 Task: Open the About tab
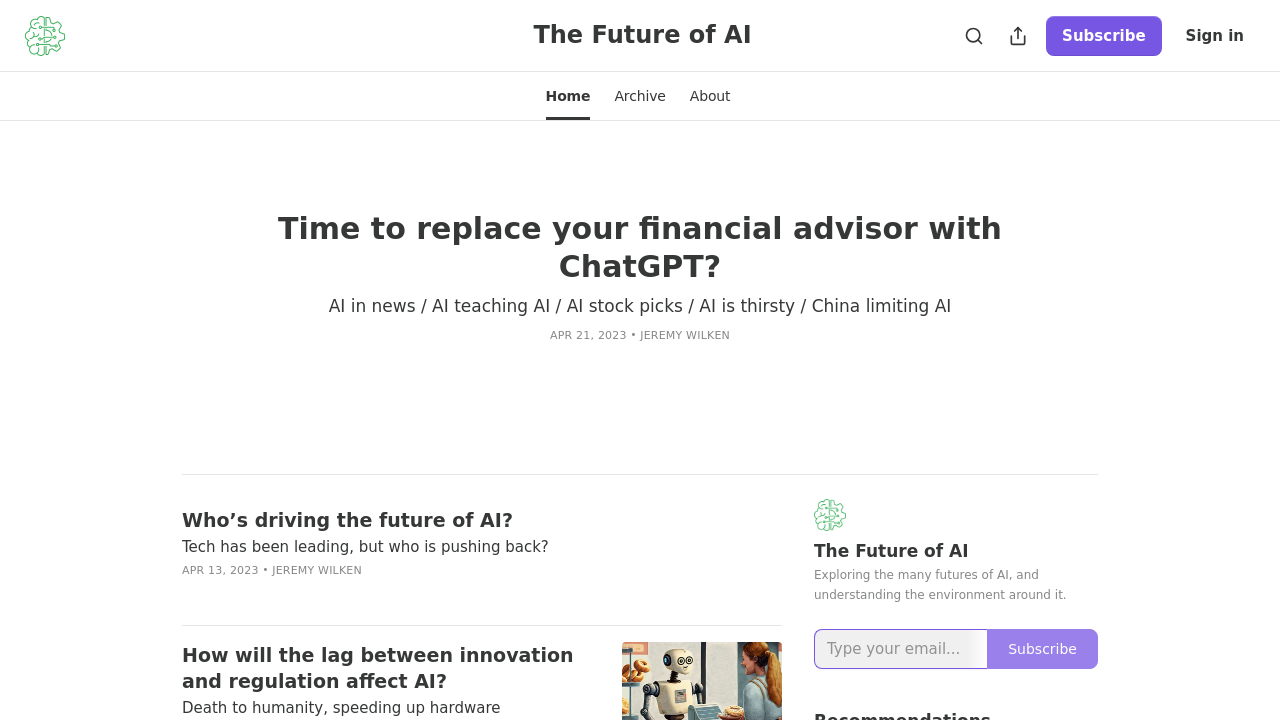[710, 95]
